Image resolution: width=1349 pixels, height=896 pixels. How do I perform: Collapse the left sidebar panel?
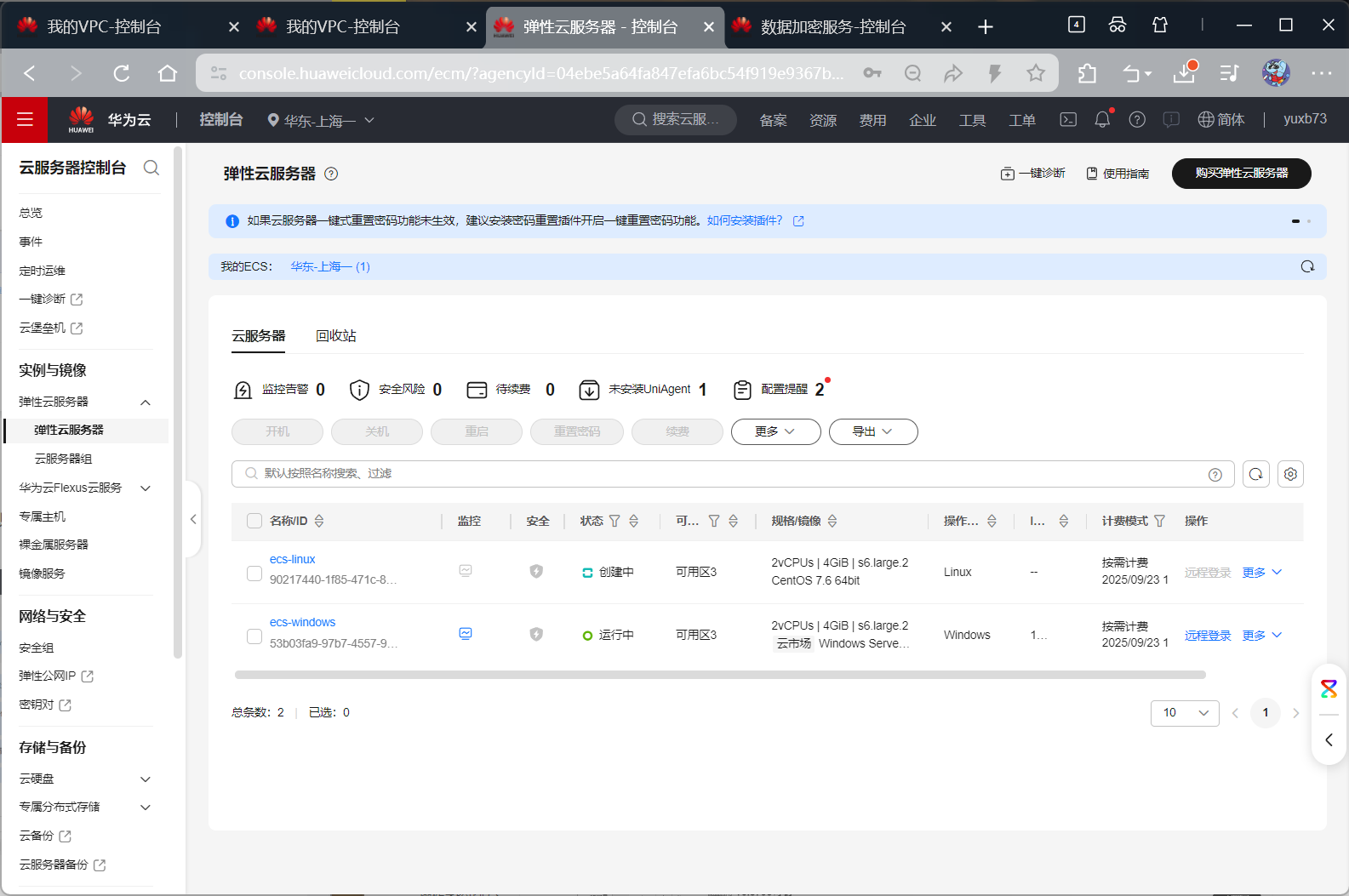pos(193,519)
